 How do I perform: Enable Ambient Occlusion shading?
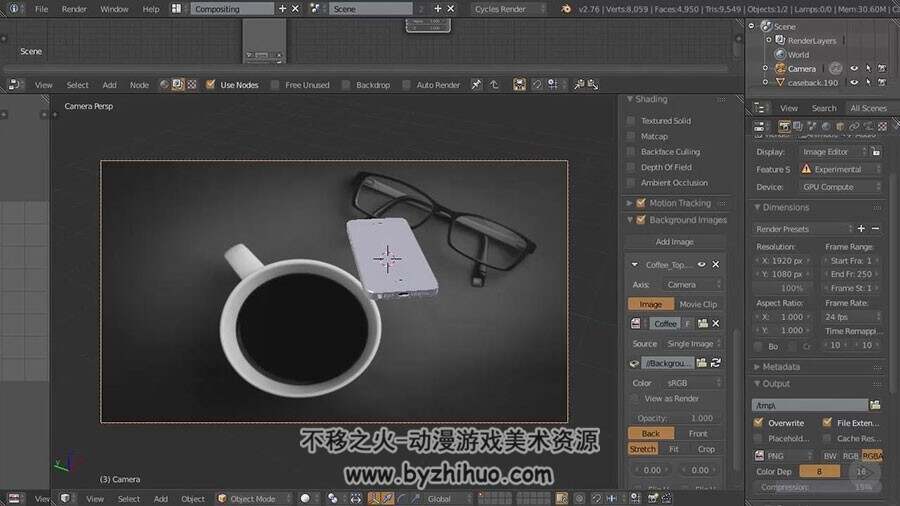click(x=631, y=182)
